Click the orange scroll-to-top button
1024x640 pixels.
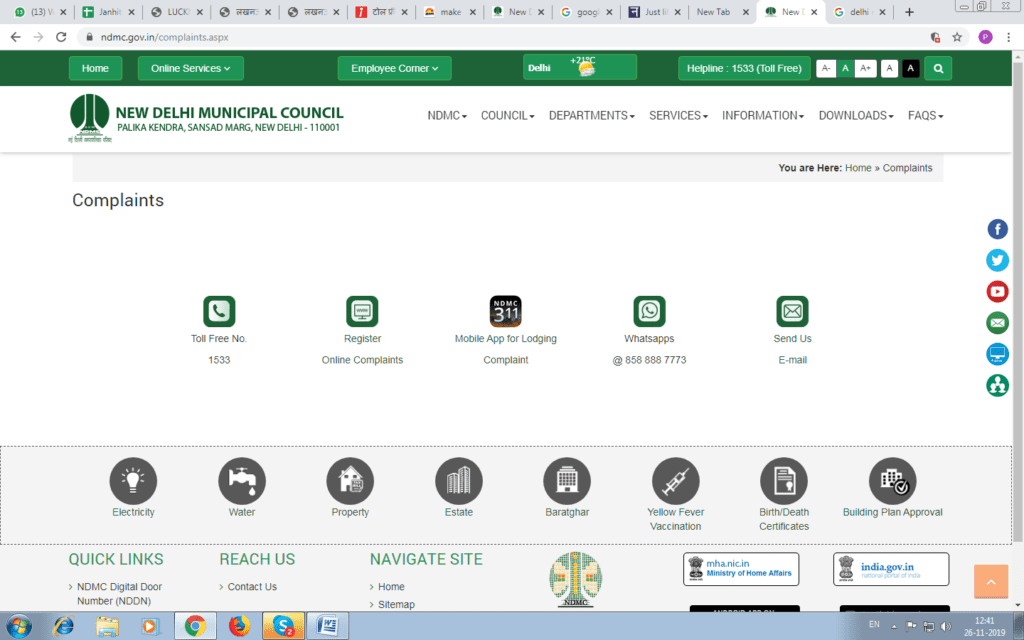coord(991,581)
